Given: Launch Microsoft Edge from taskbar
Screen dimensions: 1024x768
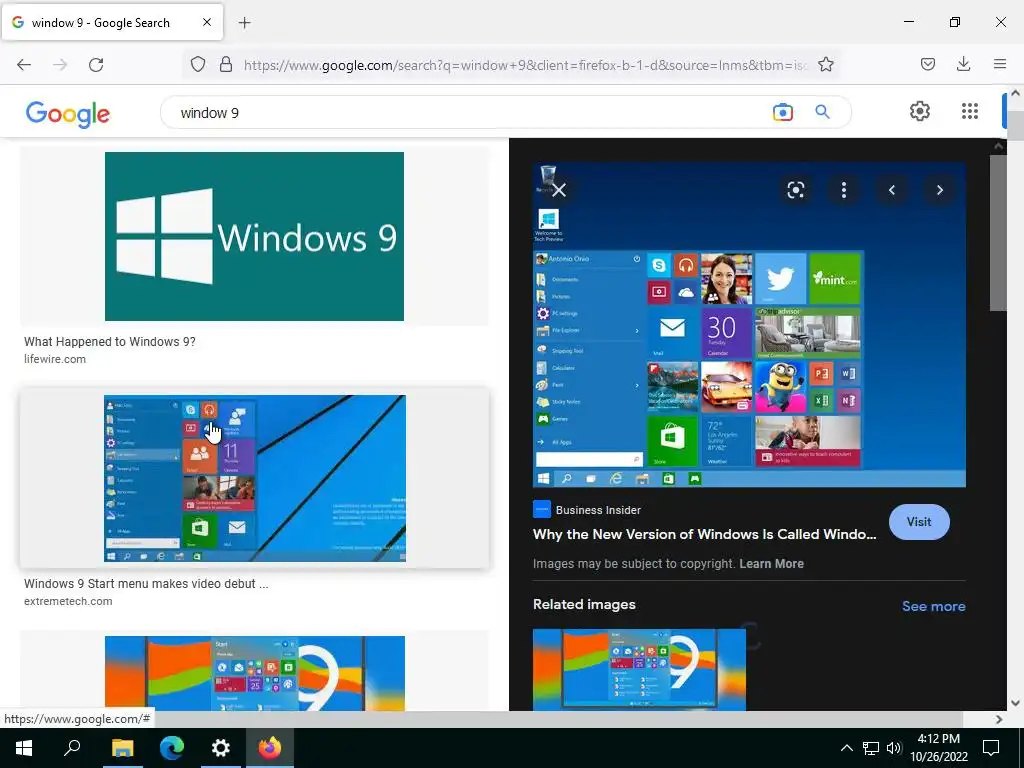Looking at the screenshot, I should point(172,748).
